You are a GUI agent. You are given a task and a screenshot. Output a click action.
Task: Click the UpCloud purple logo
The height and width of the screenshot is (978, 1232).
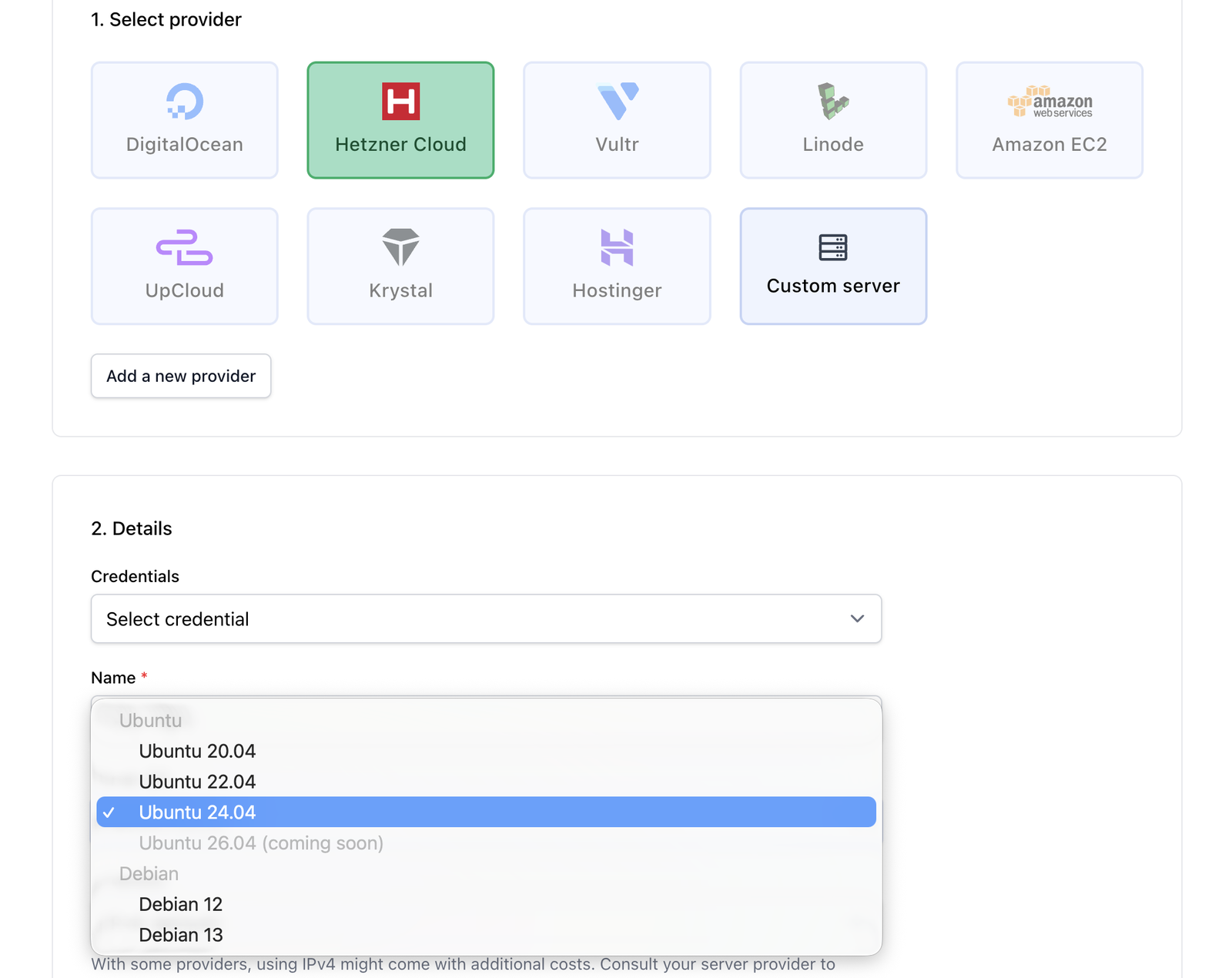(185, 247)
